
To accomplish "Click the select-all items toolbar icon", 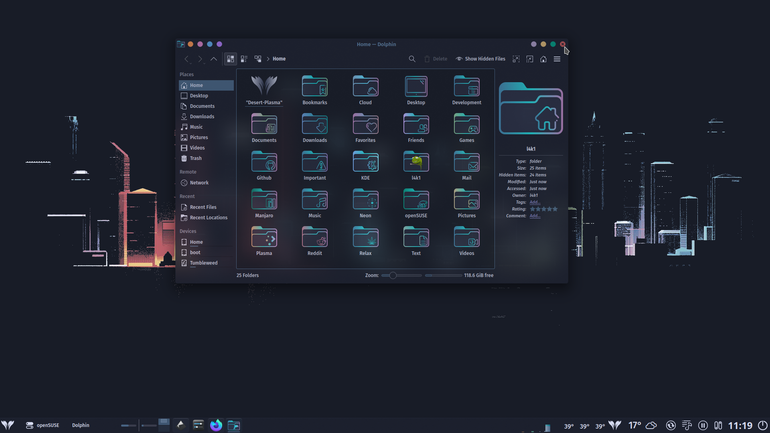I will coord(516,59).
